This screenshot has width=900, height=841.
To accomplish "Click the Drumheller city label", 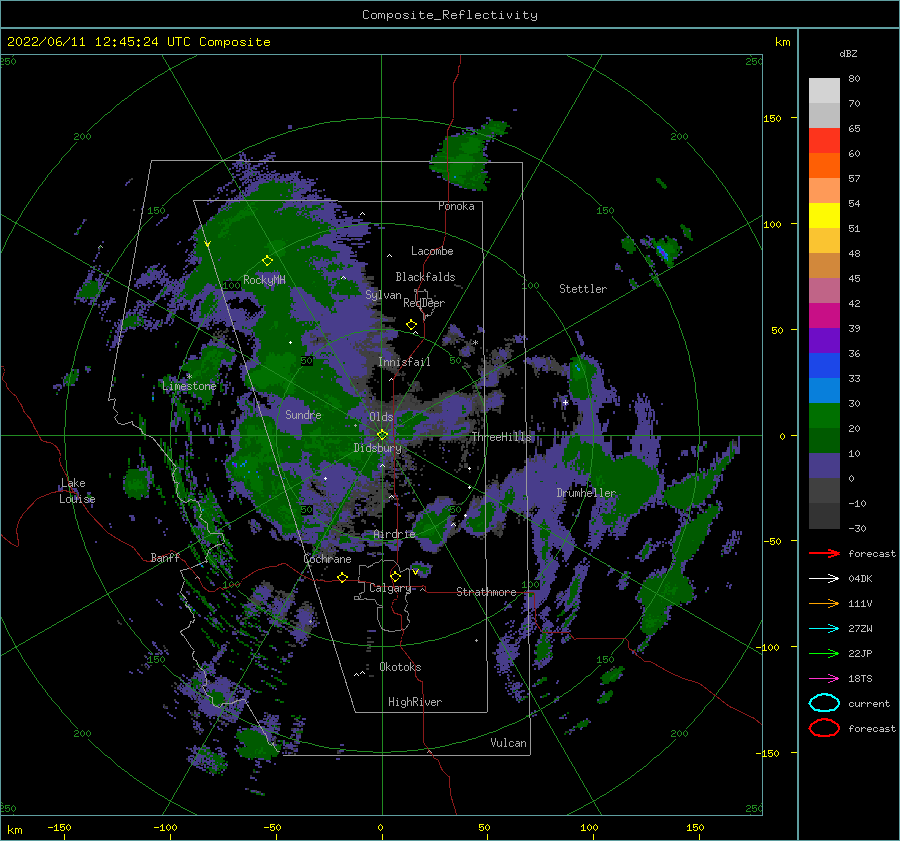I will (586, 493).
